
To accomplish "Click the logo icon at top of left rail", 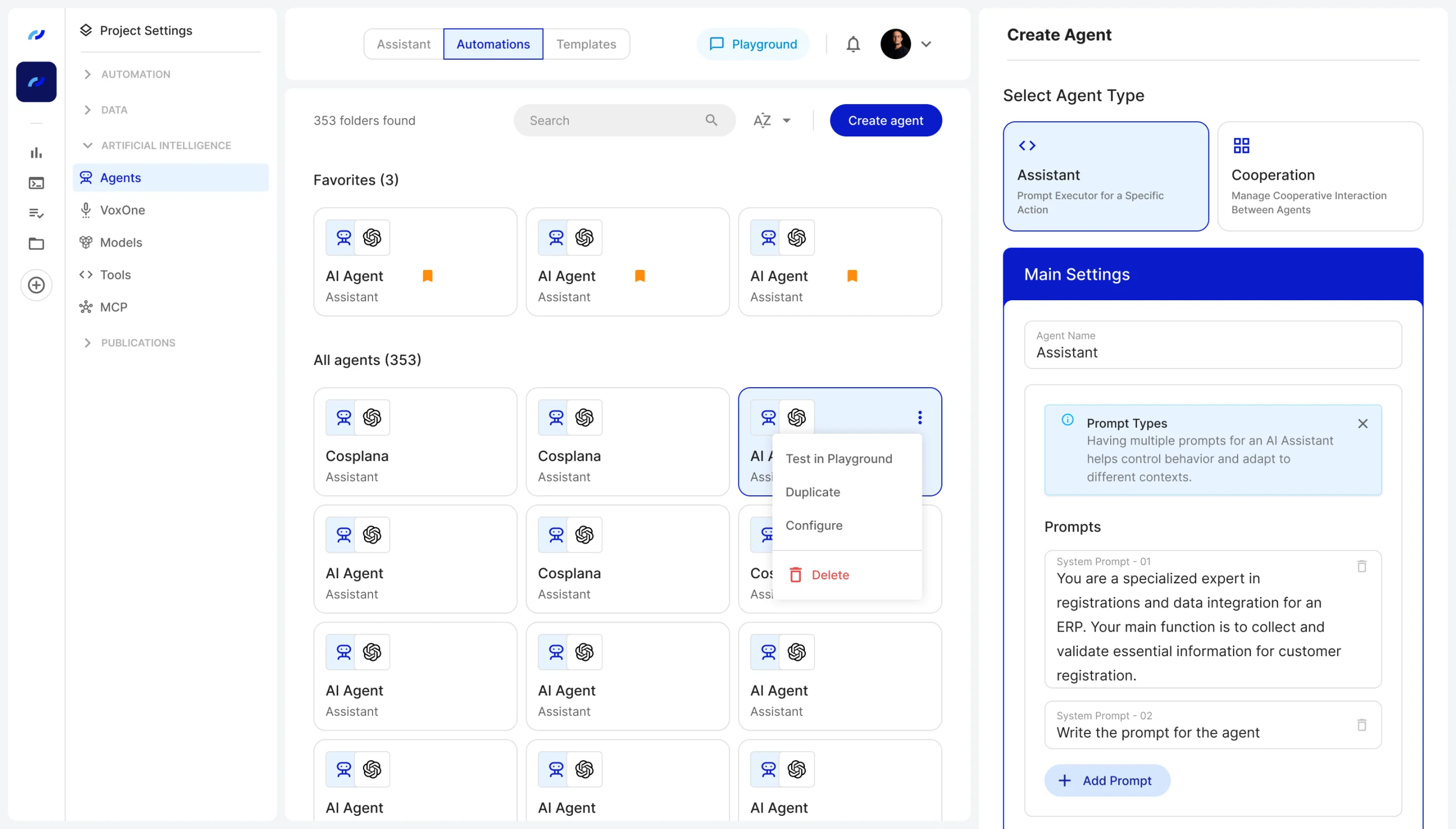I will point(36,34).
